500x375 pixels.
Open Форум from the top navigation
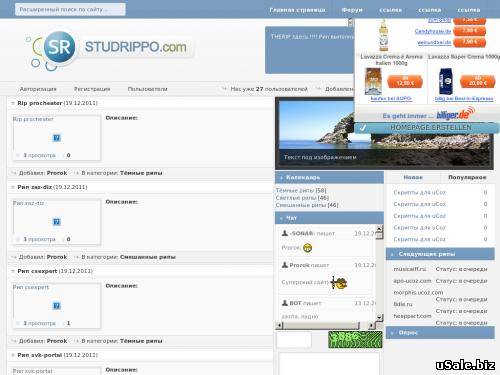pyautogui.click(x=352, y=10)
